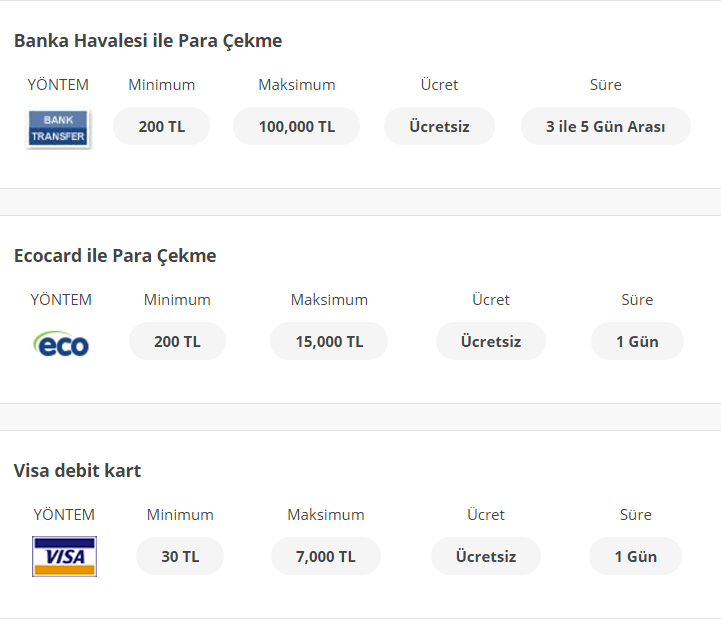Click the Visa 1 Gün duration pill

pos(635,557)
